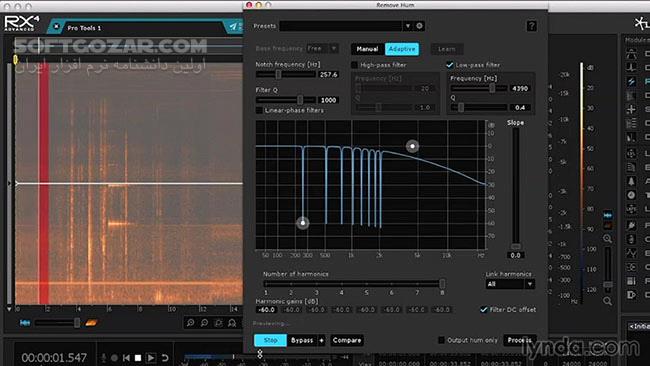This screenshot has width=650, height=366.
Task: Open the Gain module icon
Action: 631,239
